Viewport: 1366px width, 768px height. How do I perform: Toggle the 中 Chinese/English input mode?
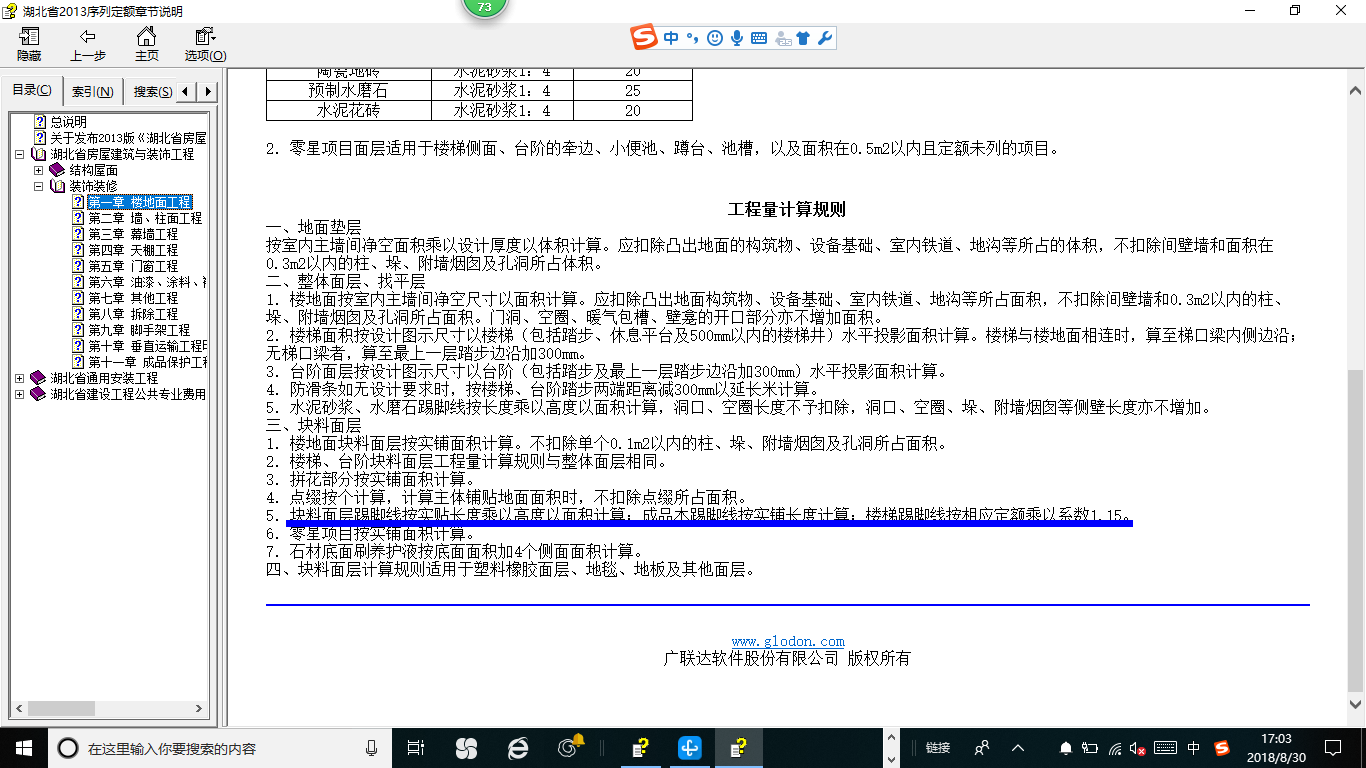coord(671,38)
